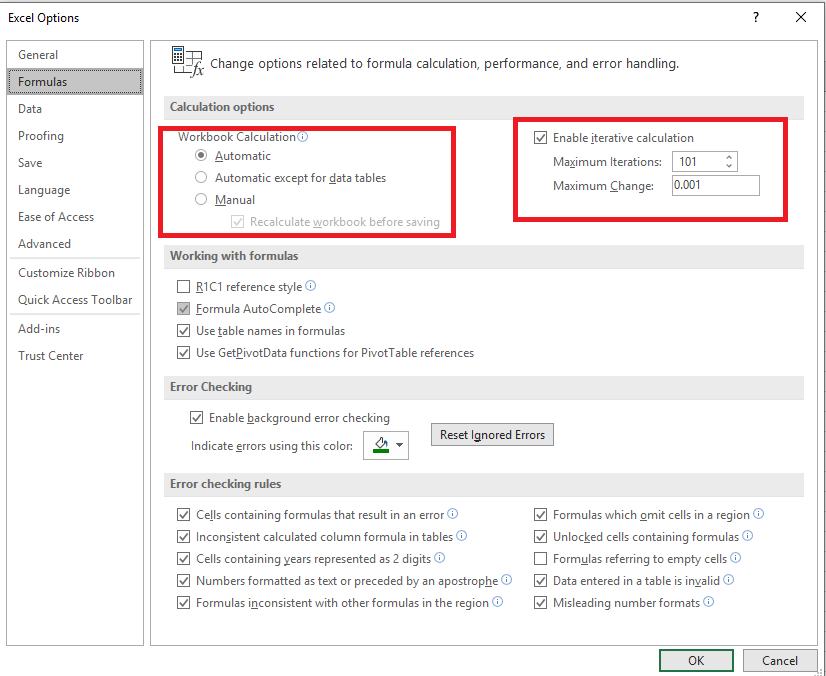This screenshot has height=676, width=826.
Task: Open Quick Access Toolbar settings
Action: [x=75, y=300]
